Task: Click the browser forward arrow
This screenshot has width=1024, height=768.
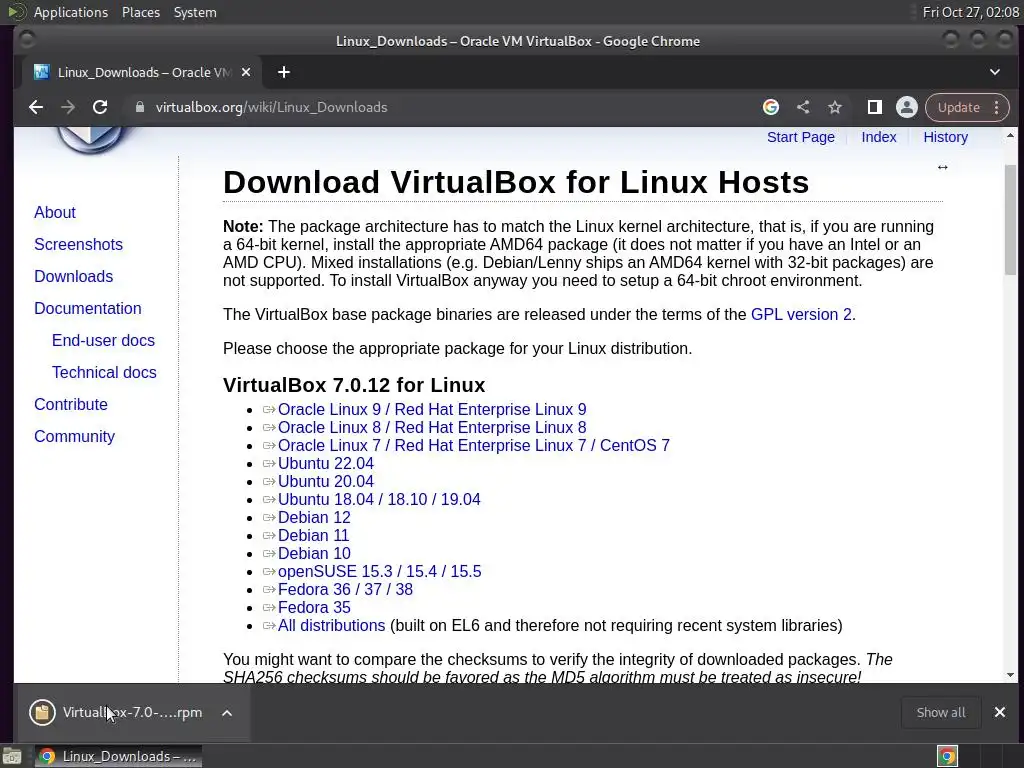Action: (x=68, y=107)
